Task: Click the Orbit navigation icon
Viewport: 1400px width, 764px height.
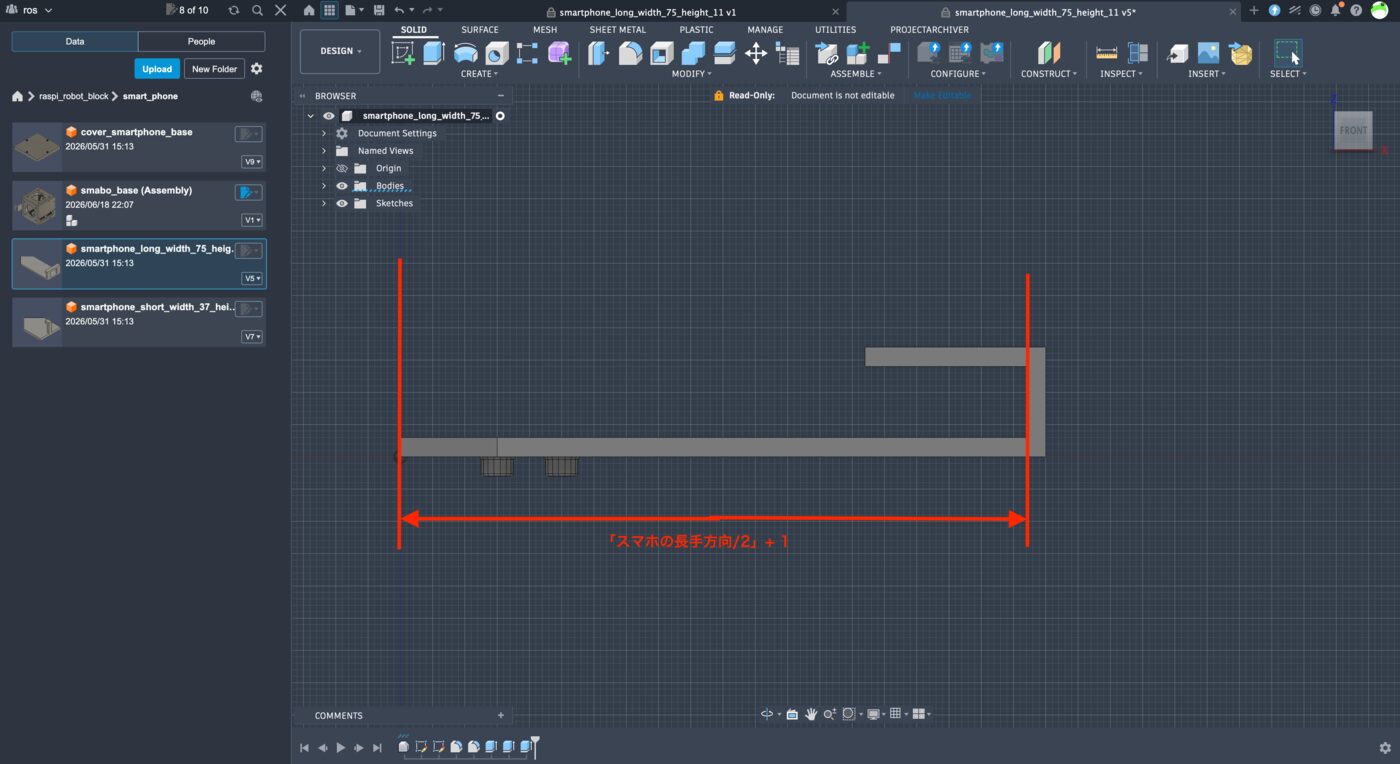Action: [767, 714]
